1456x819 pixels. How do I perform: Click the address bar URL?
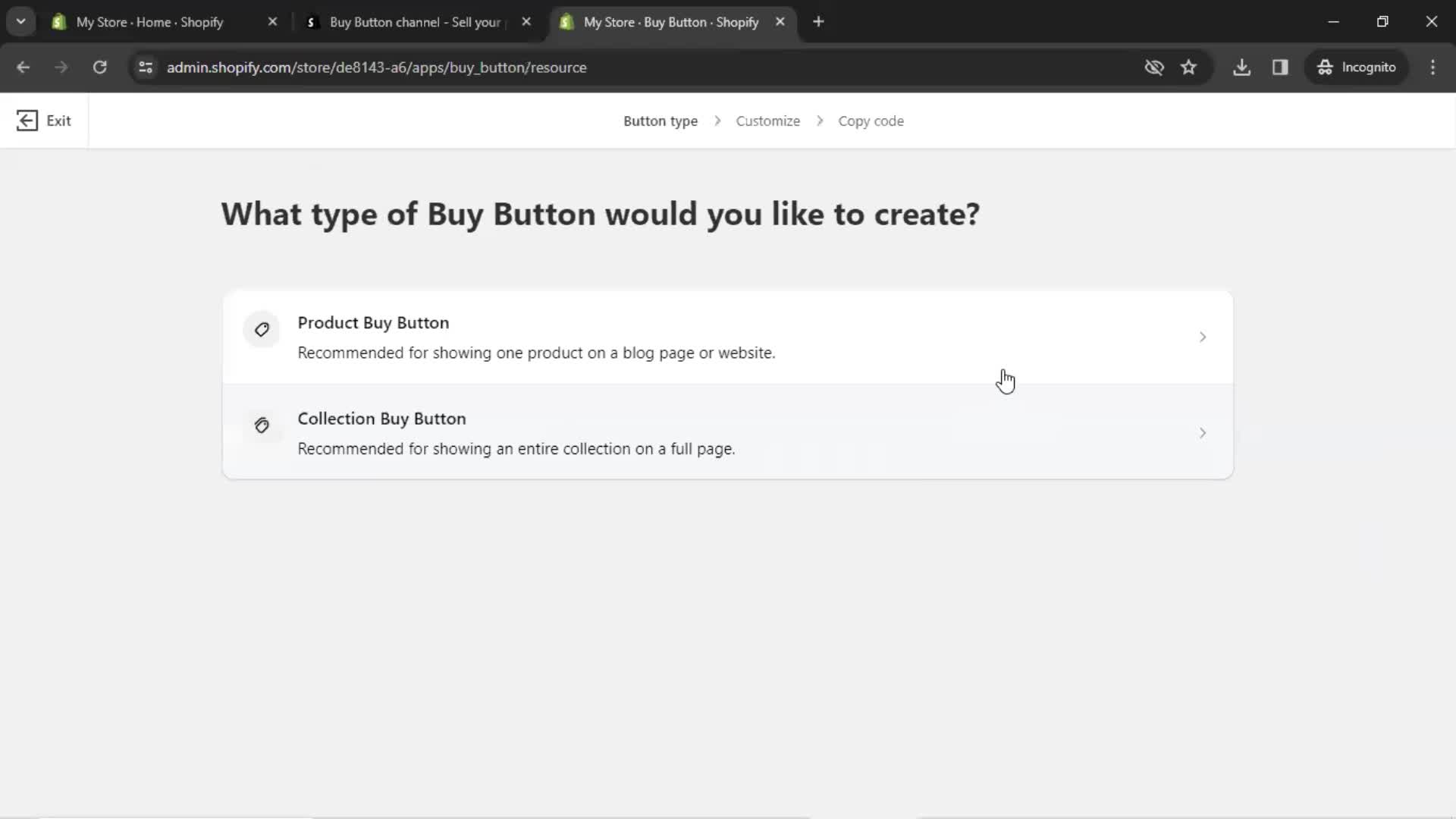[376, 67]
